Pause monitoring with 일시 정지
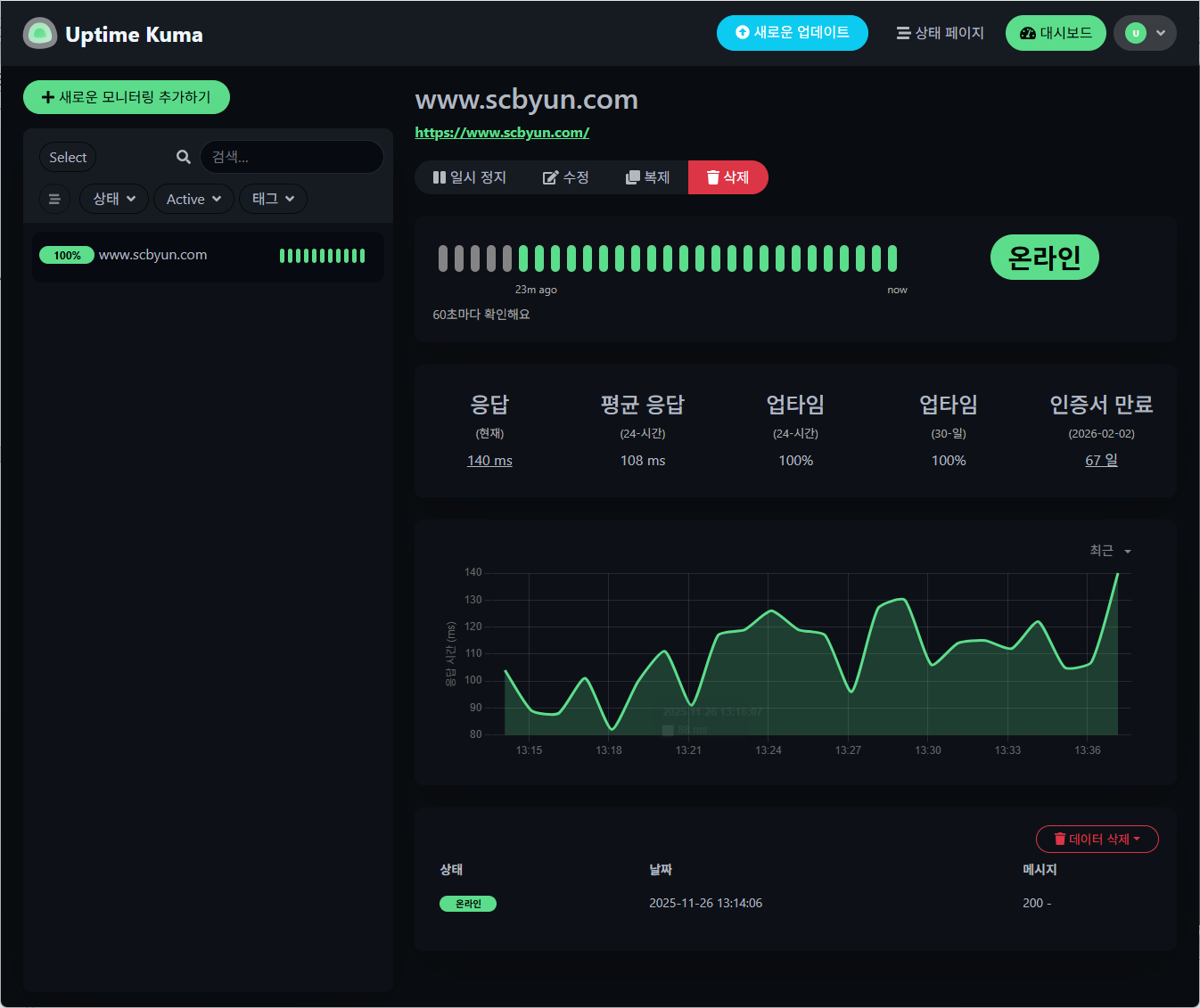Image resolution: width=1200 pixels, height=1008 pixels. pos(469,177)
